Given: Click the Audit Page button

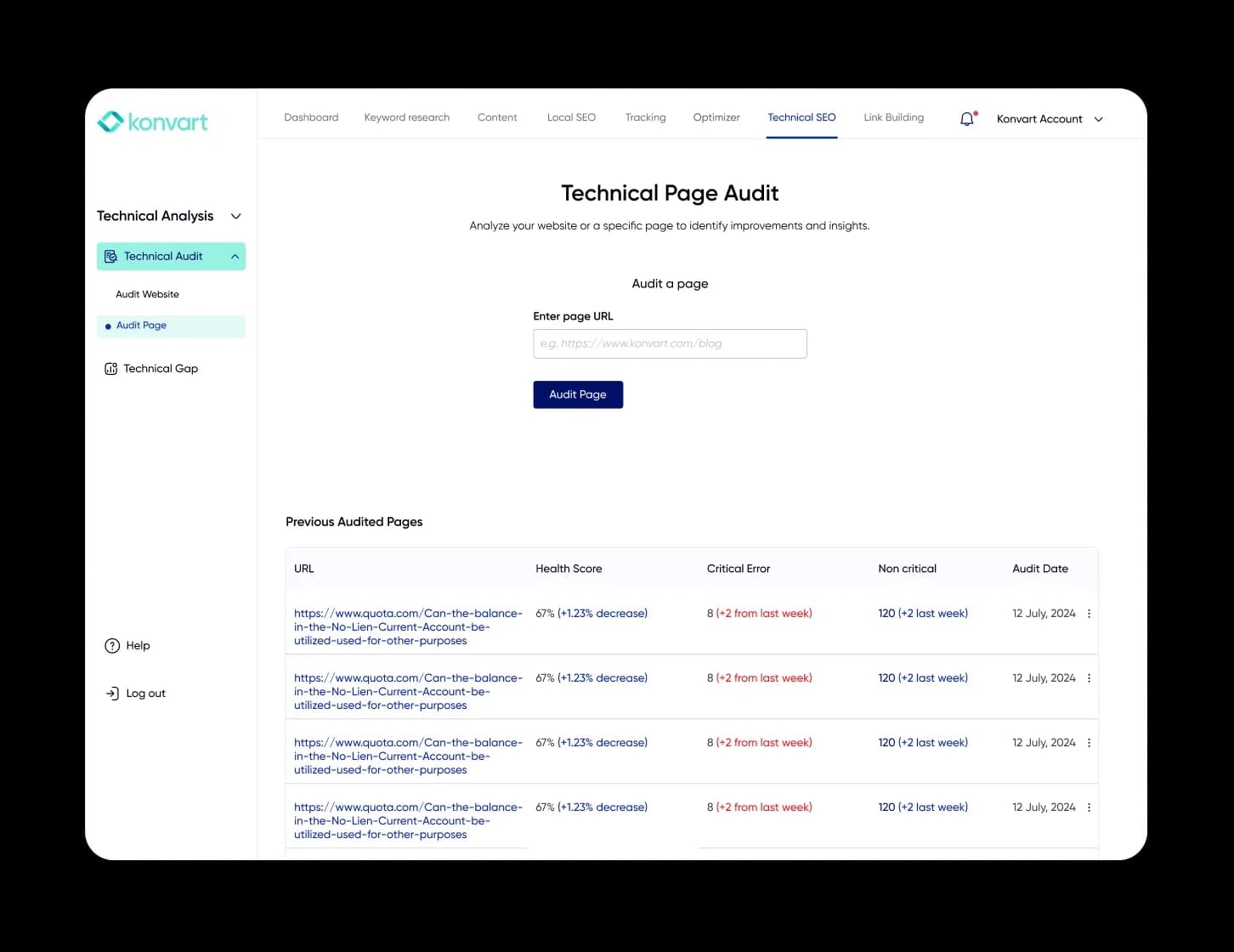Looking at the screenshot, I should coord(578,394).
